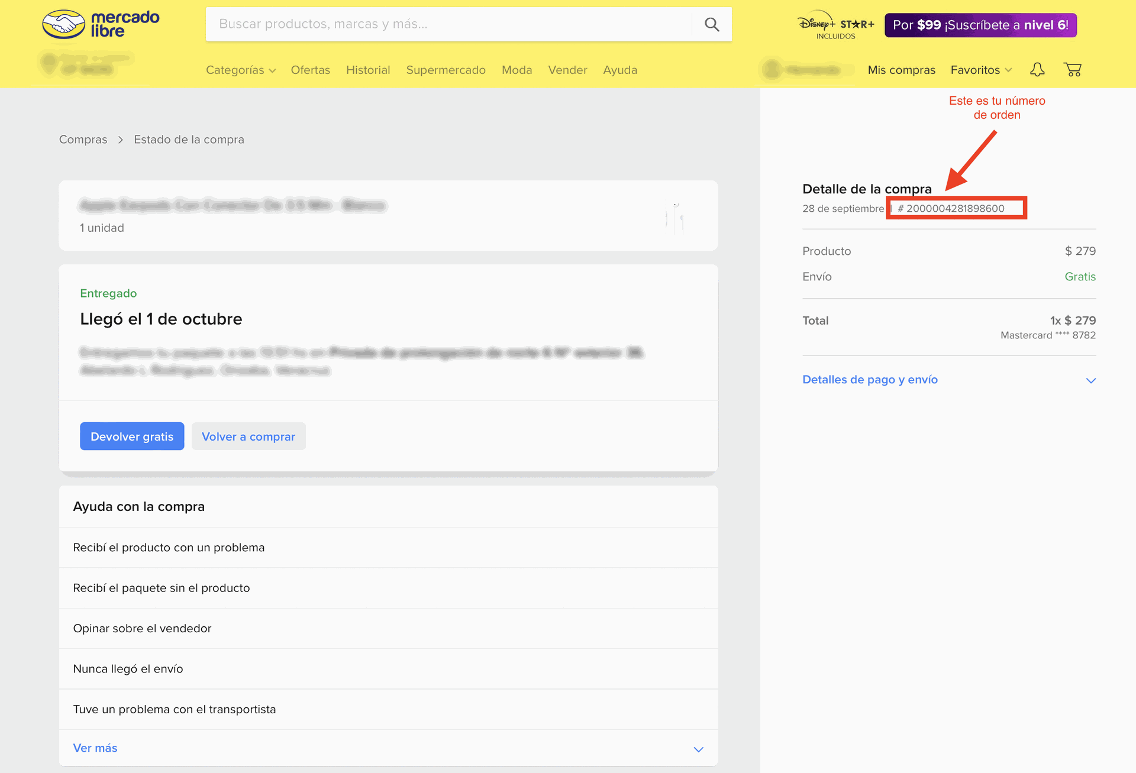Expand Detalles de pago y envío
Screen dimensions: 1136x773
tap(948, 380)
